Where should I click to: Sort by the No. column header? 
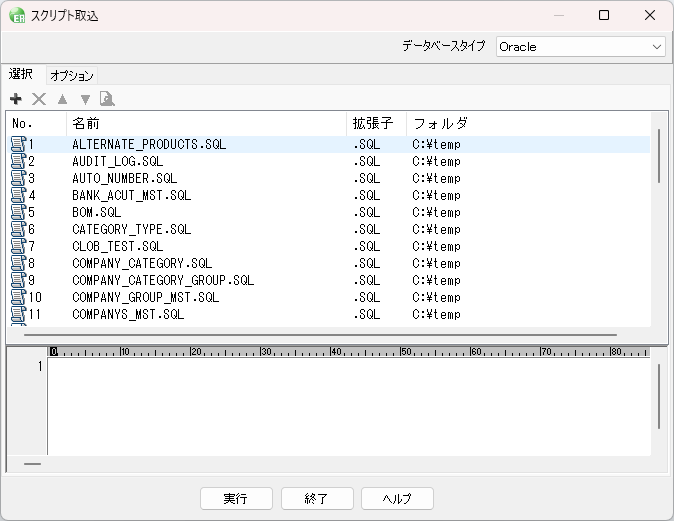coord(37,124)
